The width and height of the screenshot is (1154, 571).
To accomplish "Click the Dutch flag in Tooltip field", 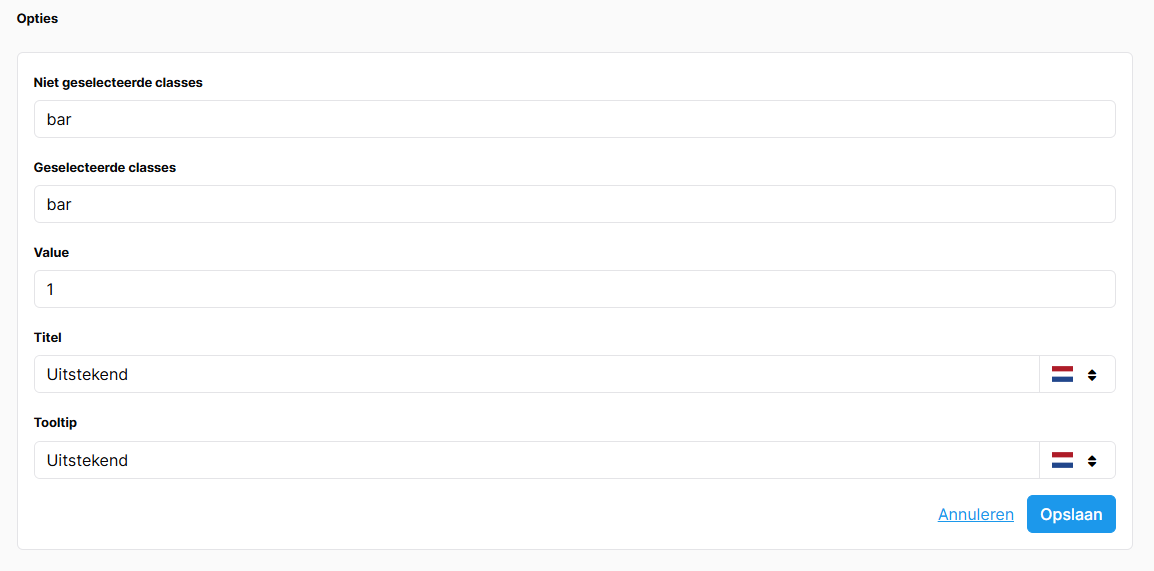I will (x=1062, y=460).
